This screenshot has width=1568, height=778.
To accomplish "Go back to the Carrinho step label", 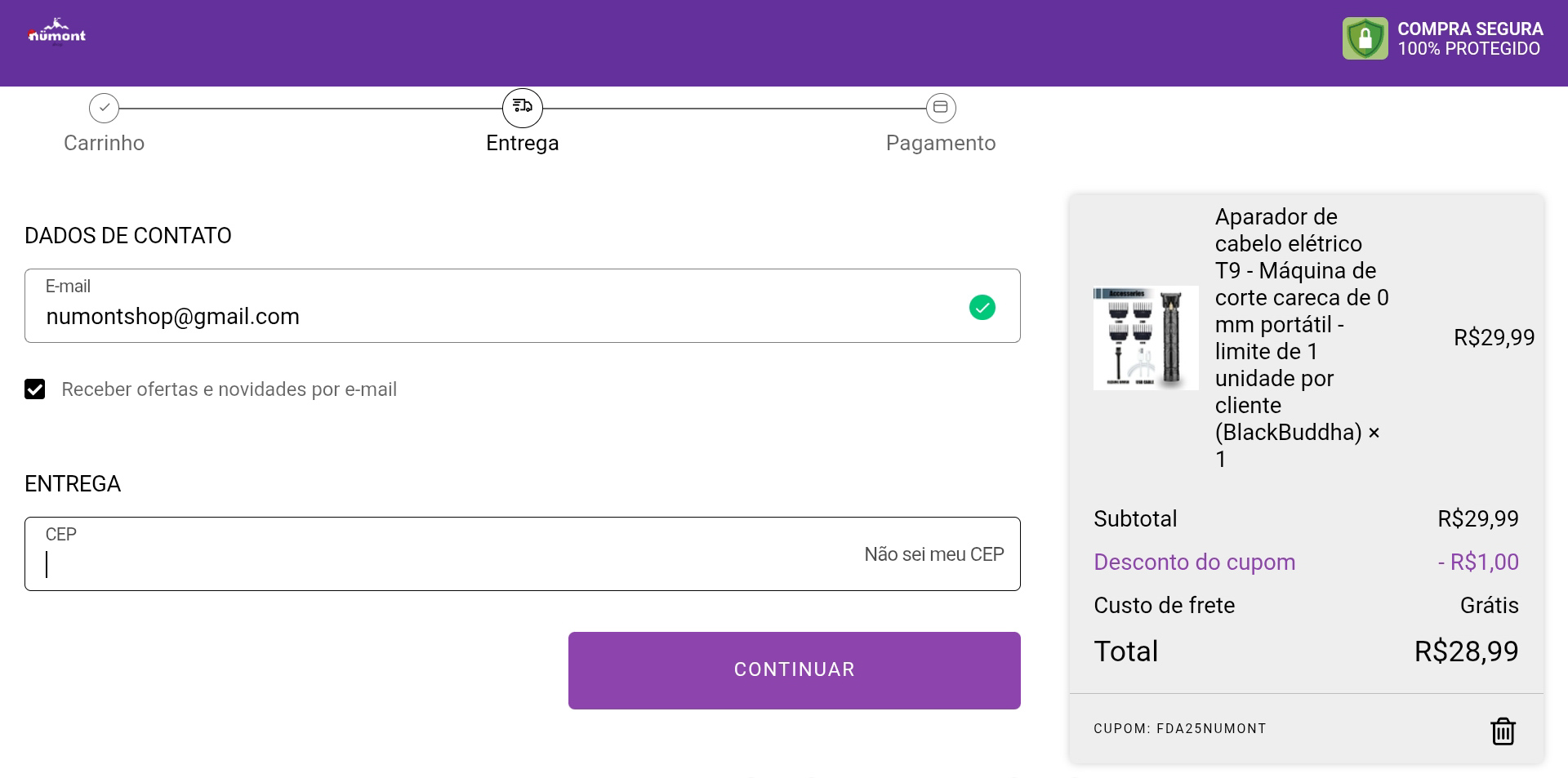I will 104,143.
